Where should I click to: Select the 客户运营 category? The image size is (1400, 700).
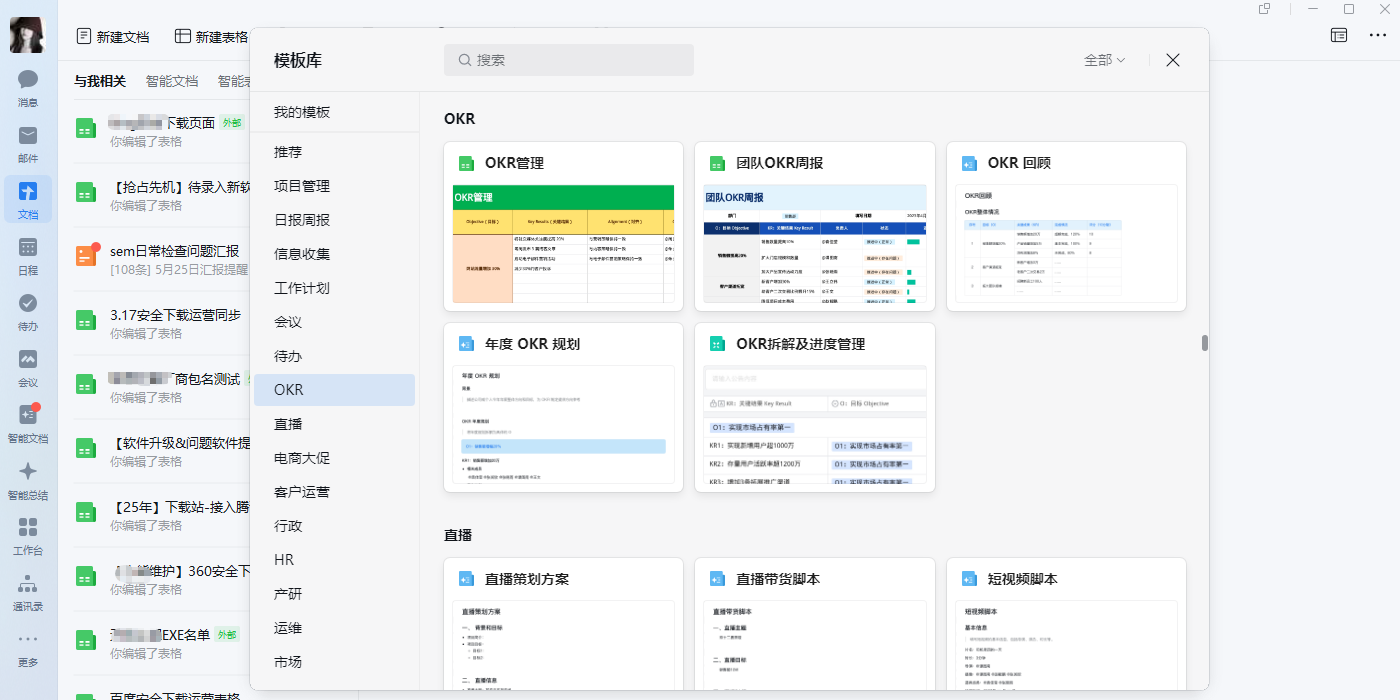tap(334, 492)
